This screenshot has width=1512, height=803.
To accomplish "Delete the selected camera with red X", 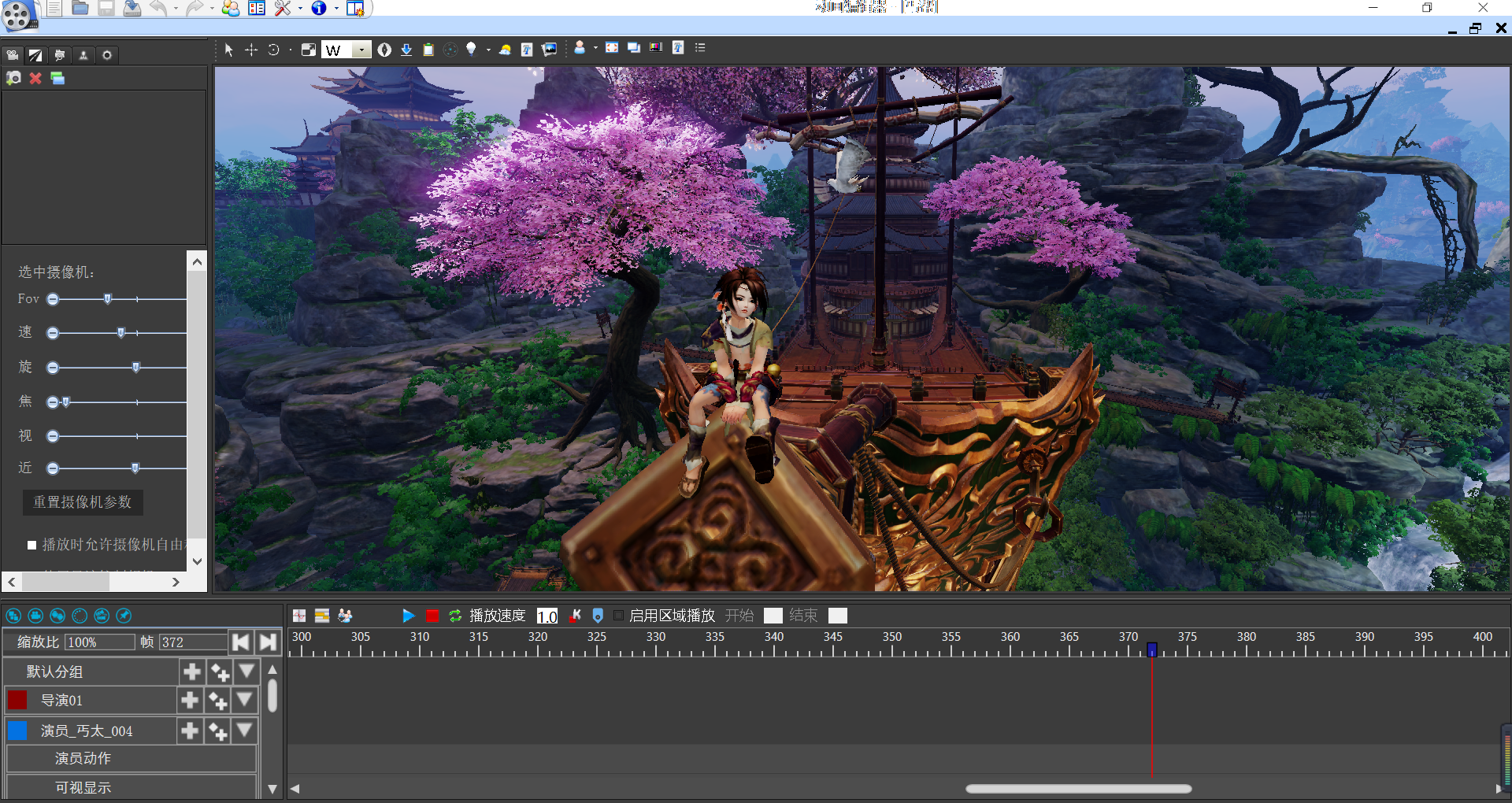I will [35, 78].
